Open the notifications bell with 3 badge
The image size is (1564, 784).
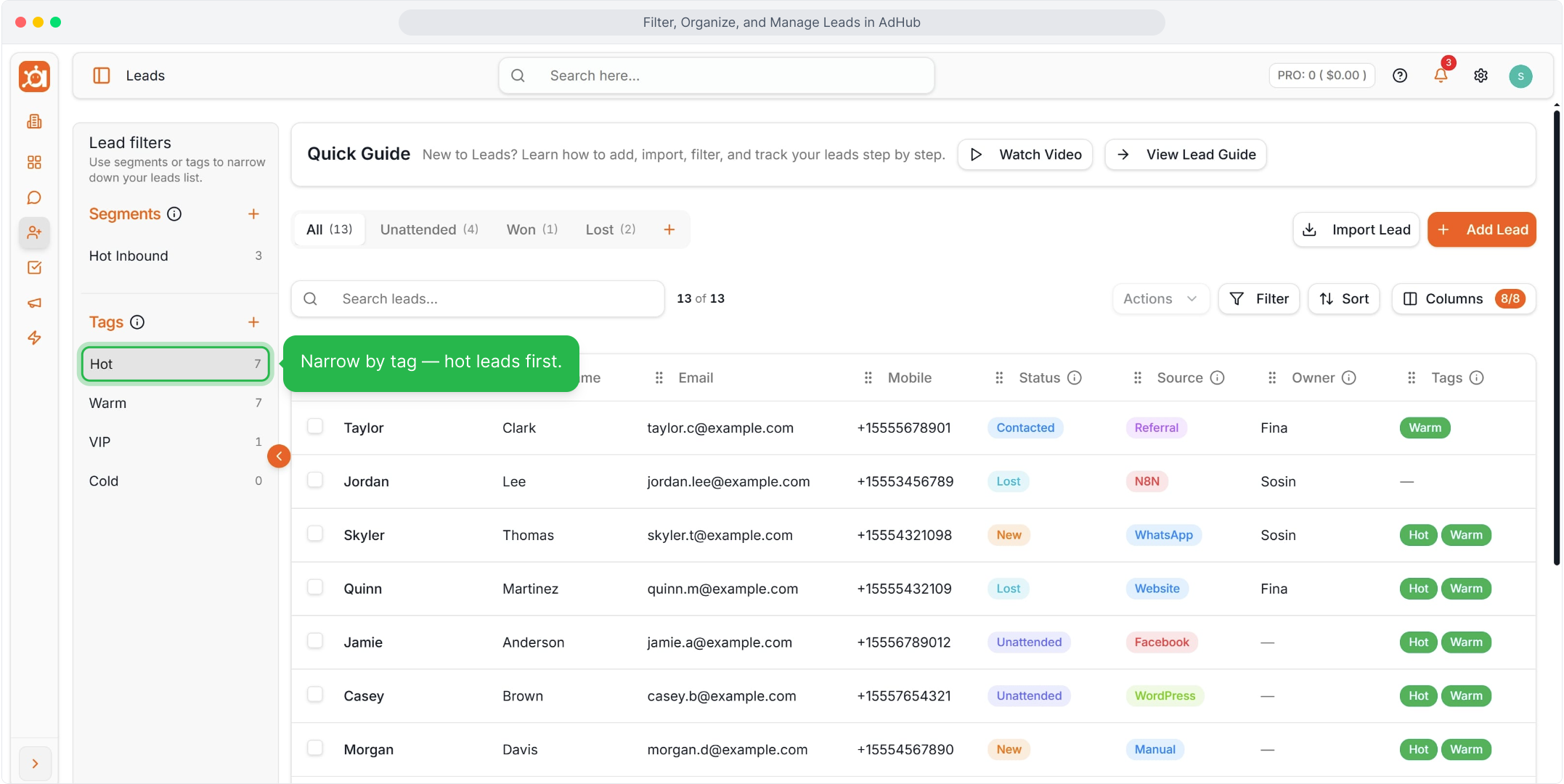(x=1441, y=74)
